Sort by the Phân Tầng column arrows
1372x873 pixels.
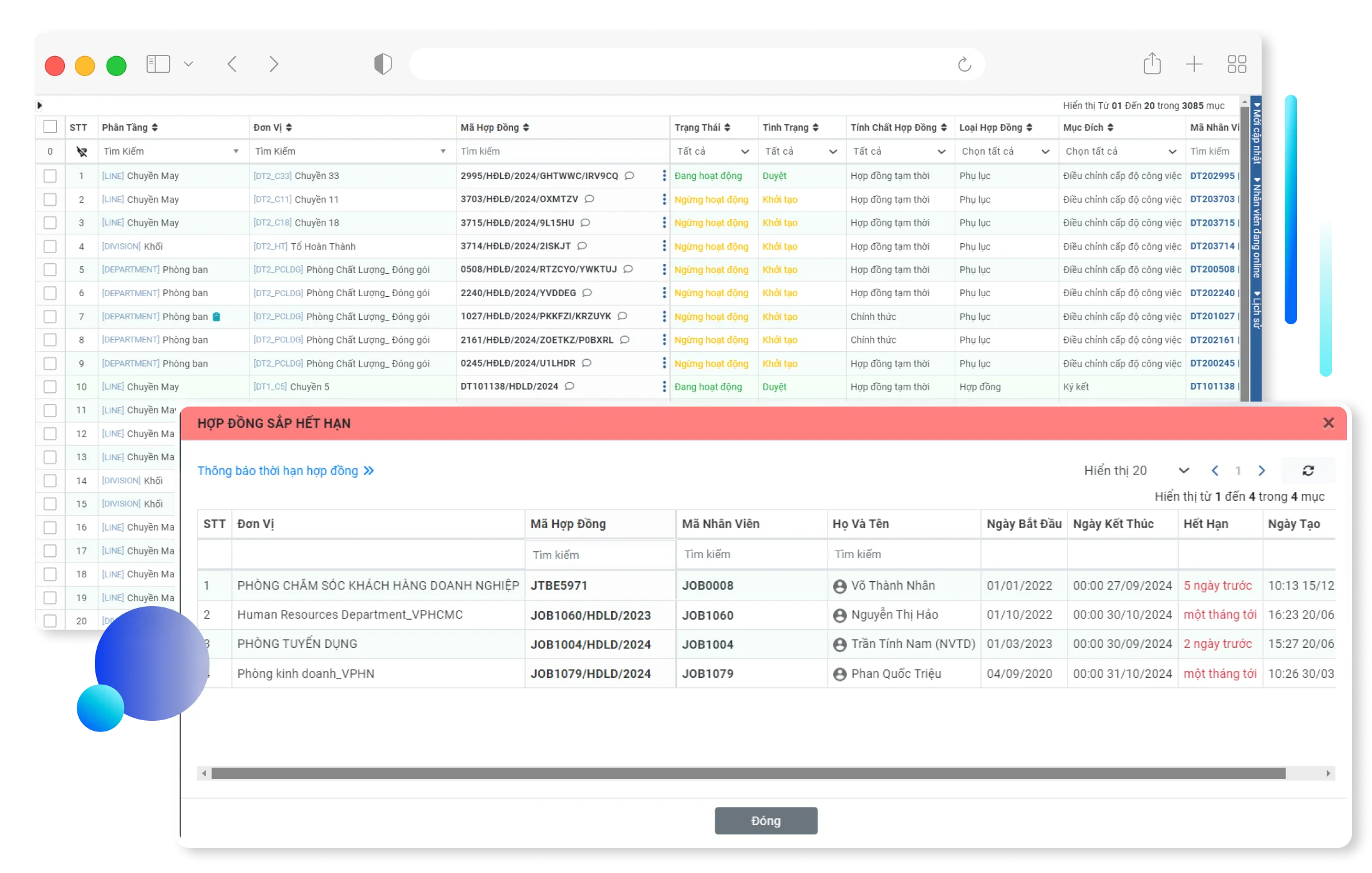(x=155, y=127)
